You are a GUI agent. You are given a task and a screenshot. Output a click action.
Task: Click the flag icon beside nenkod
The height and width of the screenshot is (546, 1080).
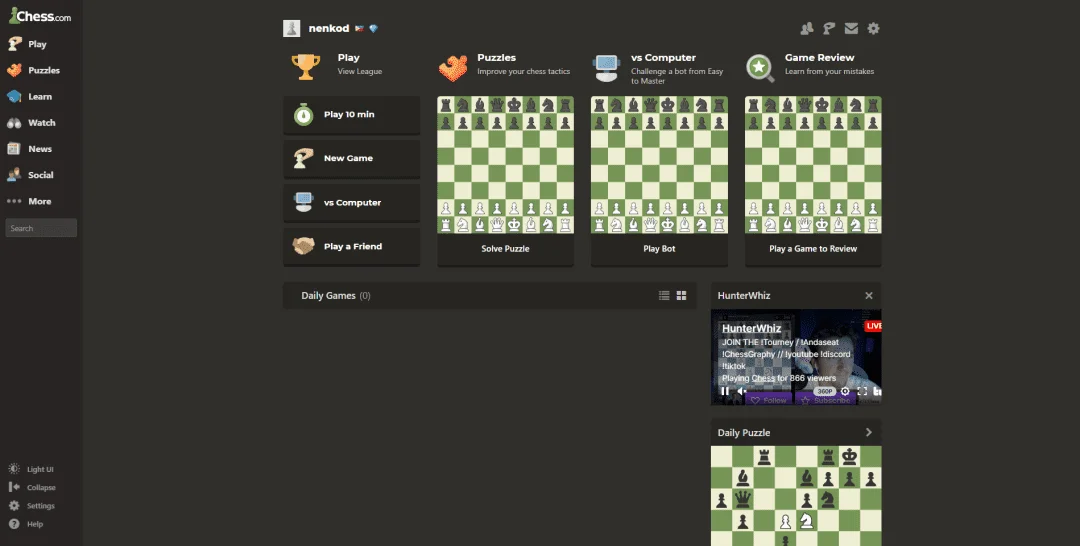coord(359,28)
